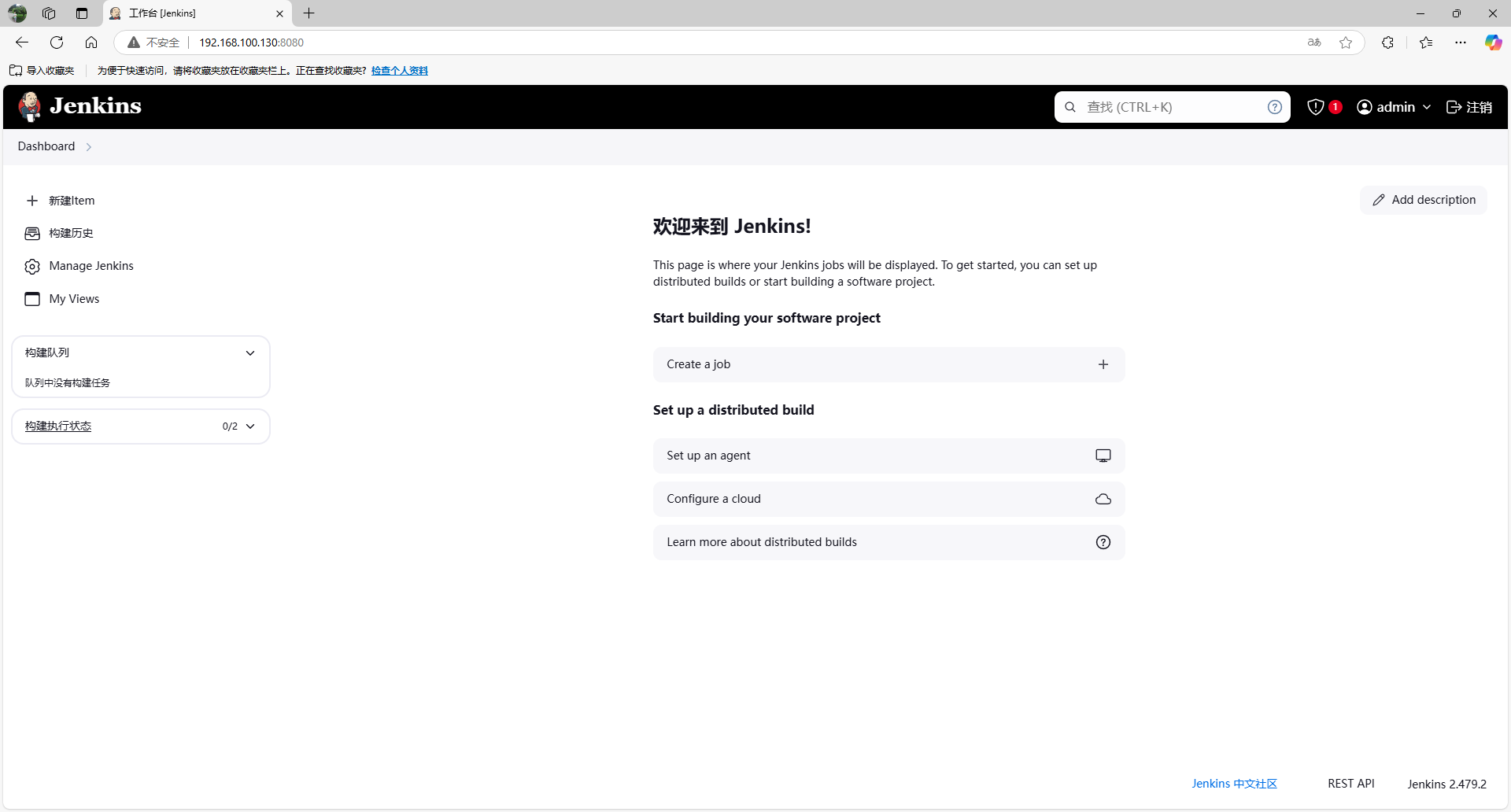Click the Add description button

[x=1424, y=200]
